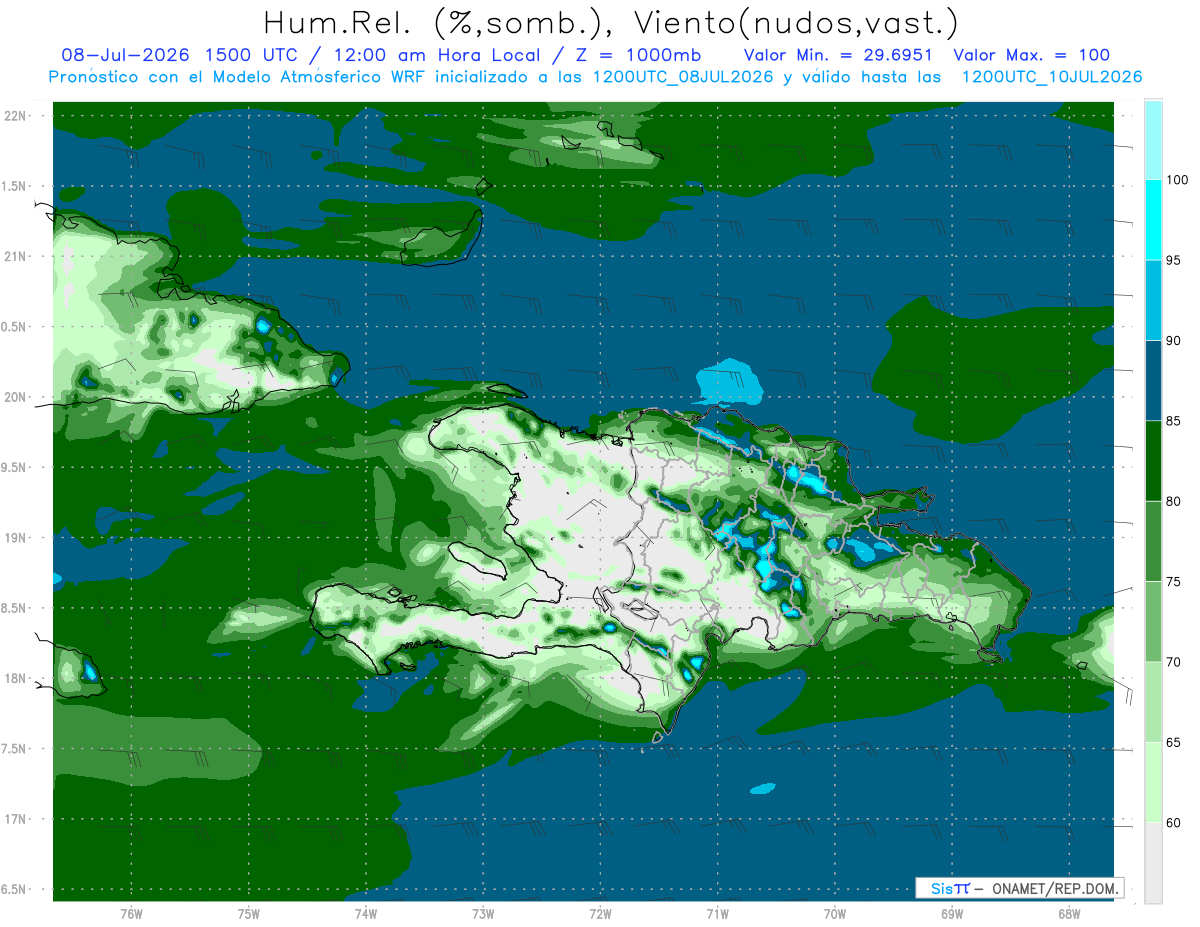Screen dimensions: 1200x927
Task: Click the '6.5N' latitude label
Action: coord(15,889)
